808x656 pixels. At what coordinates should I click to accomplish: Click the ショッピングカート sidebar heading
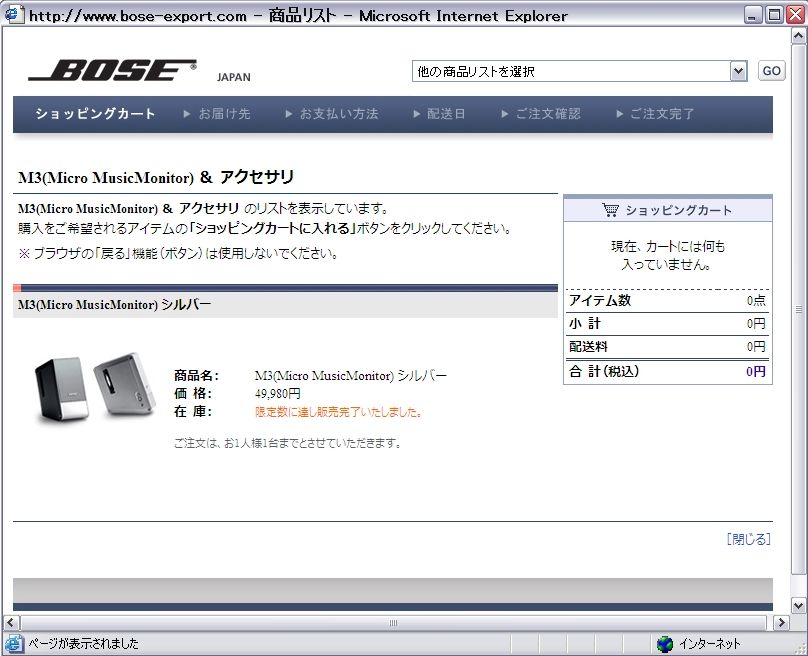[678, 210]
